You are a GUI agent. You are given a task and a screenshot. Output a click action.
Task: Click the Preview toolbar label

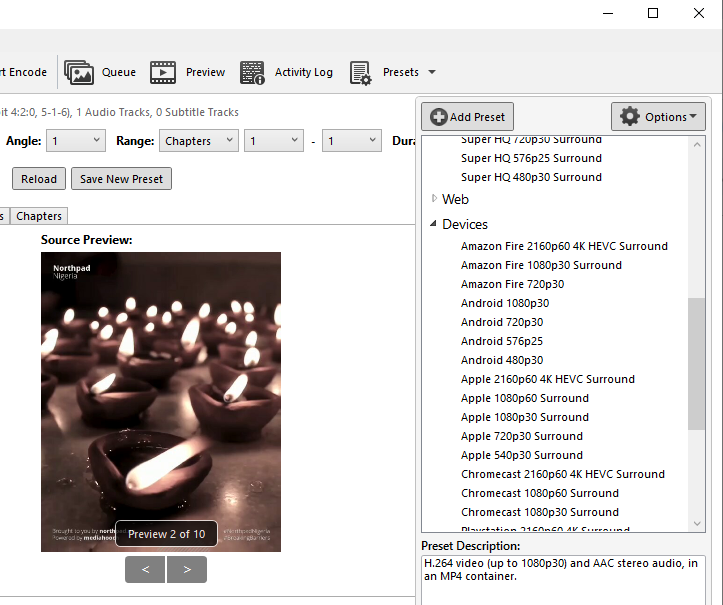[x=205, y=72]
